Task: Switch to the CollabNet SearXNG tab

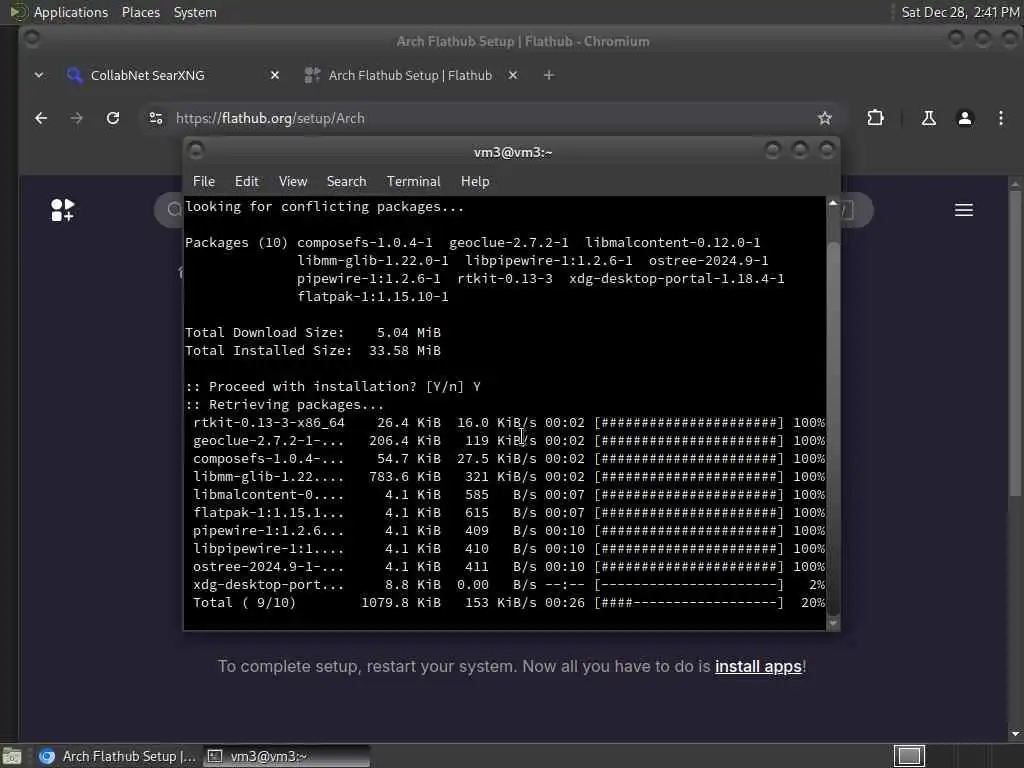Action: tap(148, 75)
